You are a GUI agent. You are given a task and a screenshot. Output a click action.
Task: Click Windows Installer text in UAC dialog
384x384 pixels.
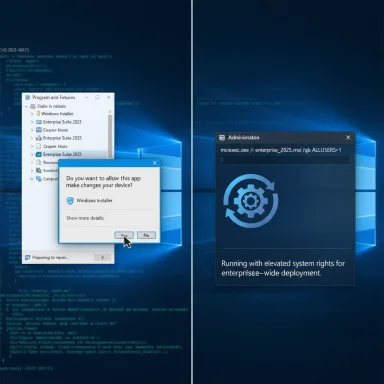coord(94,201)
